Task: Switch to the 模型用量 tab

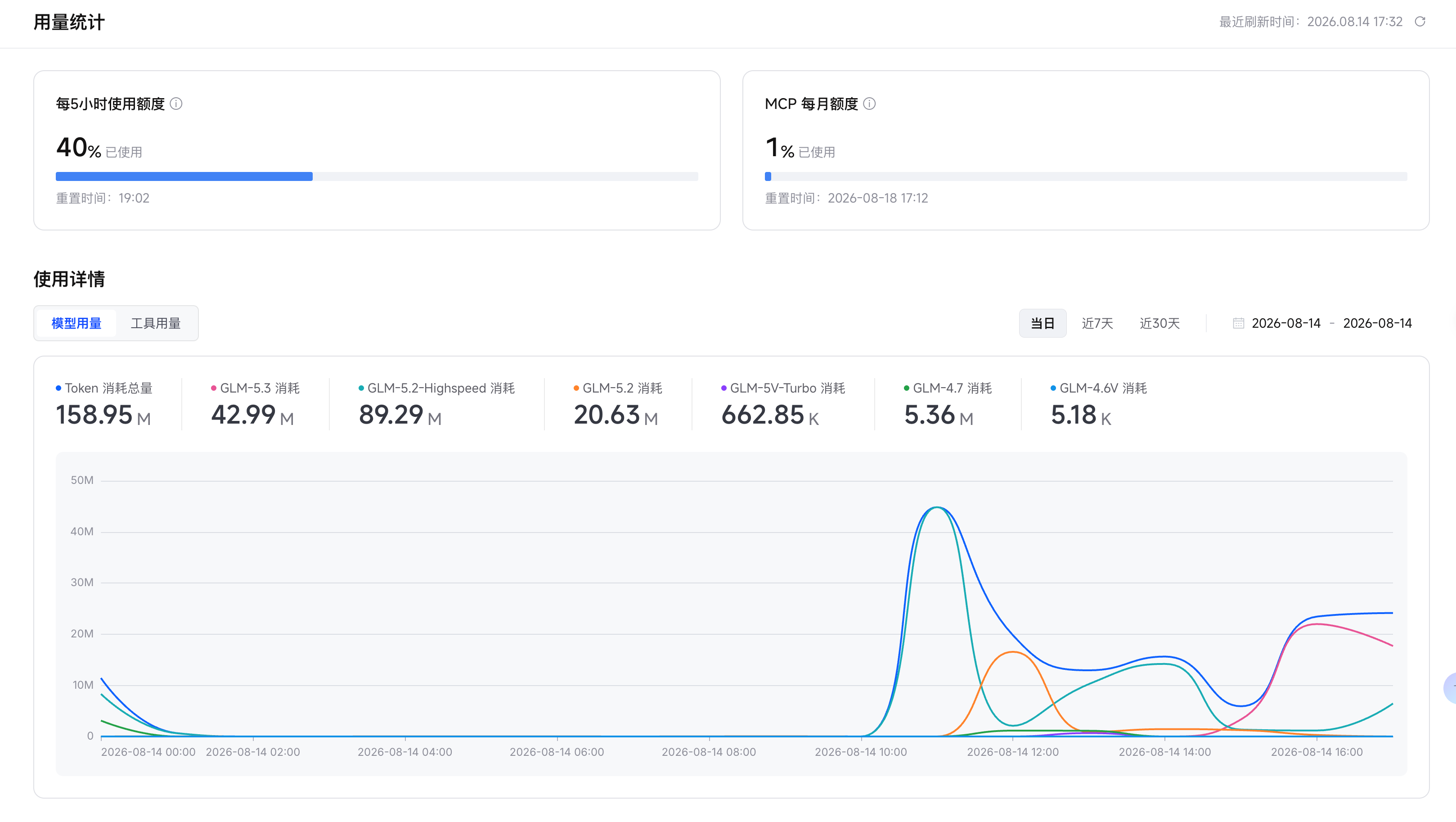Action: [76, 323]
